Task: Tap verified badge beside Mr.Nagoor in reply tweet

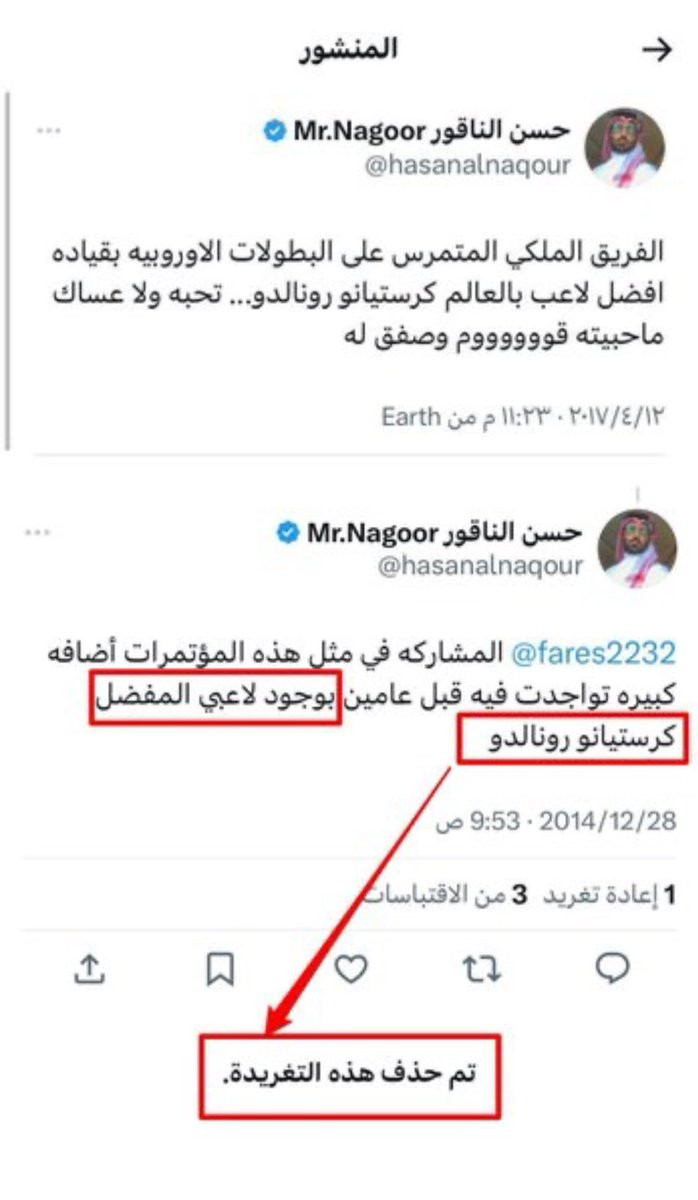Action: coord(288,533)
